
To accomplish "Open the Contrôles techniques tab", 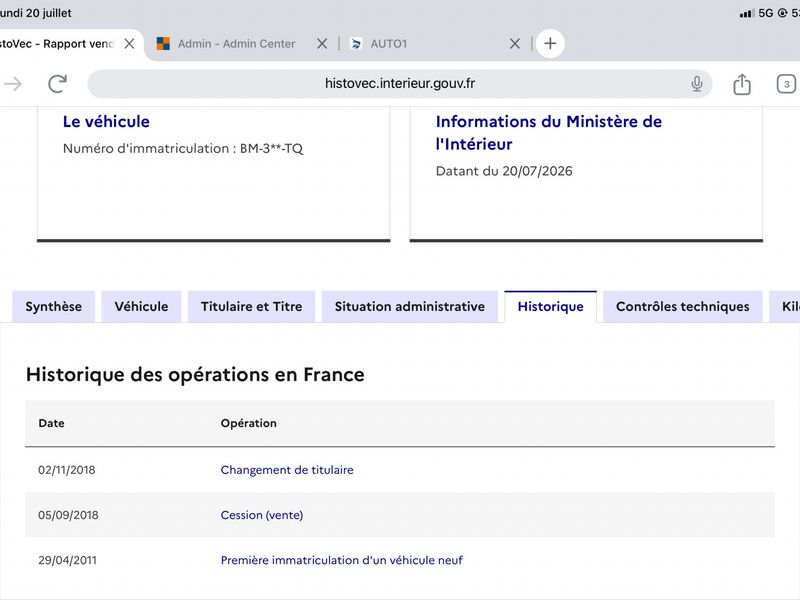I will click(x=683, y=307).
